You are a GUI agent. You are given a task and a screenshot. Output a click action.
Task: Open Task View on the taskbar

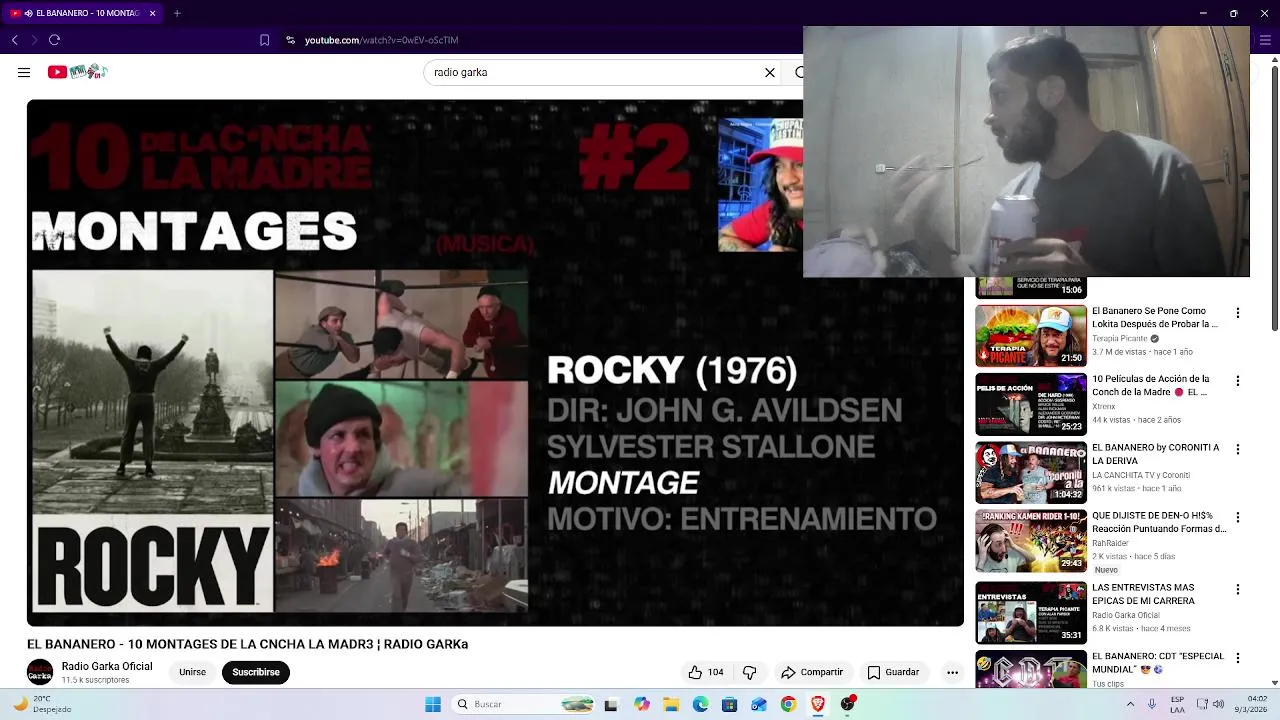pyautogui.click(x=611, y=704)
